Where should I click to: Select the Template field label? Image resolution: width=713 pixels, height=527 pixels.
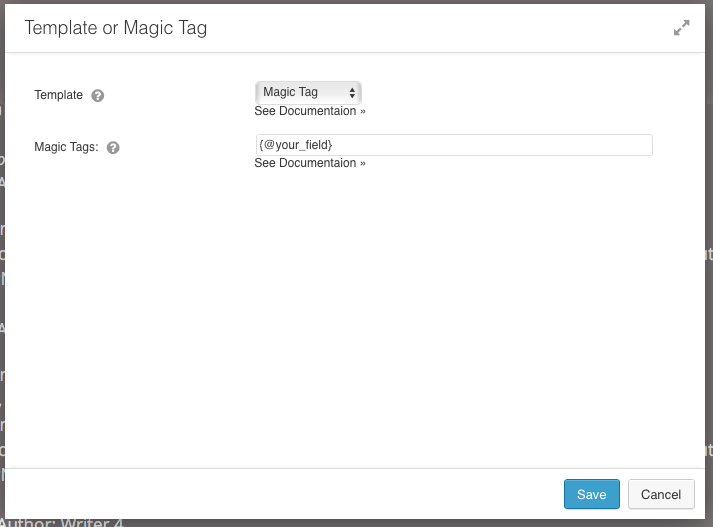click(59, 95)
